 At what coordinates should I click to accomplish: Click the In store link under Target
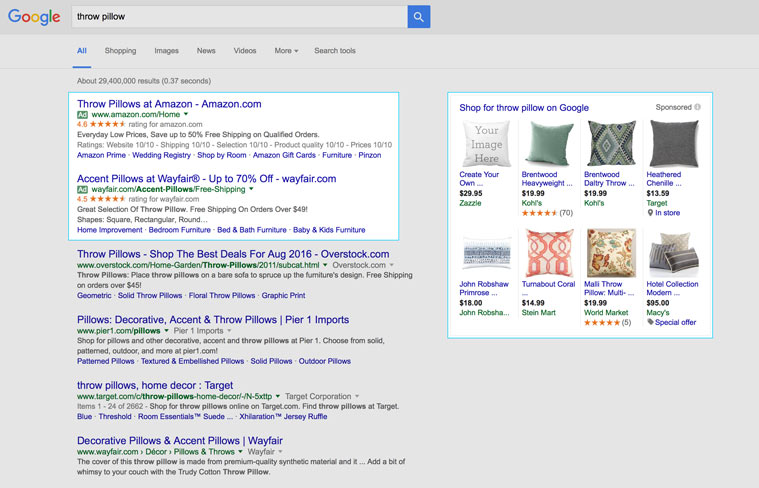(668, 213)
